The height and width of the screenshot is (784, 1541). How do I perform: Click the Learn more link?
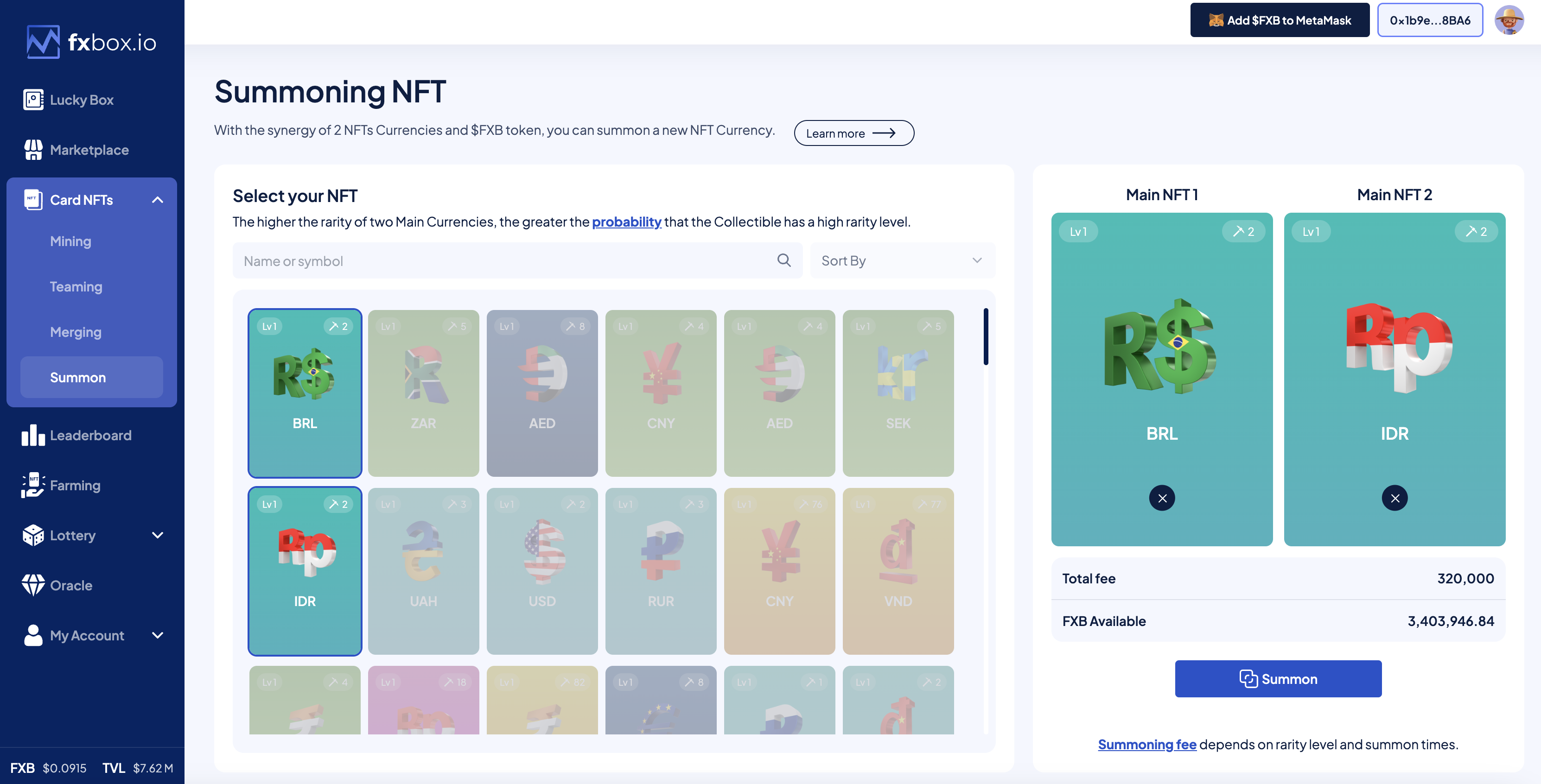854,132
